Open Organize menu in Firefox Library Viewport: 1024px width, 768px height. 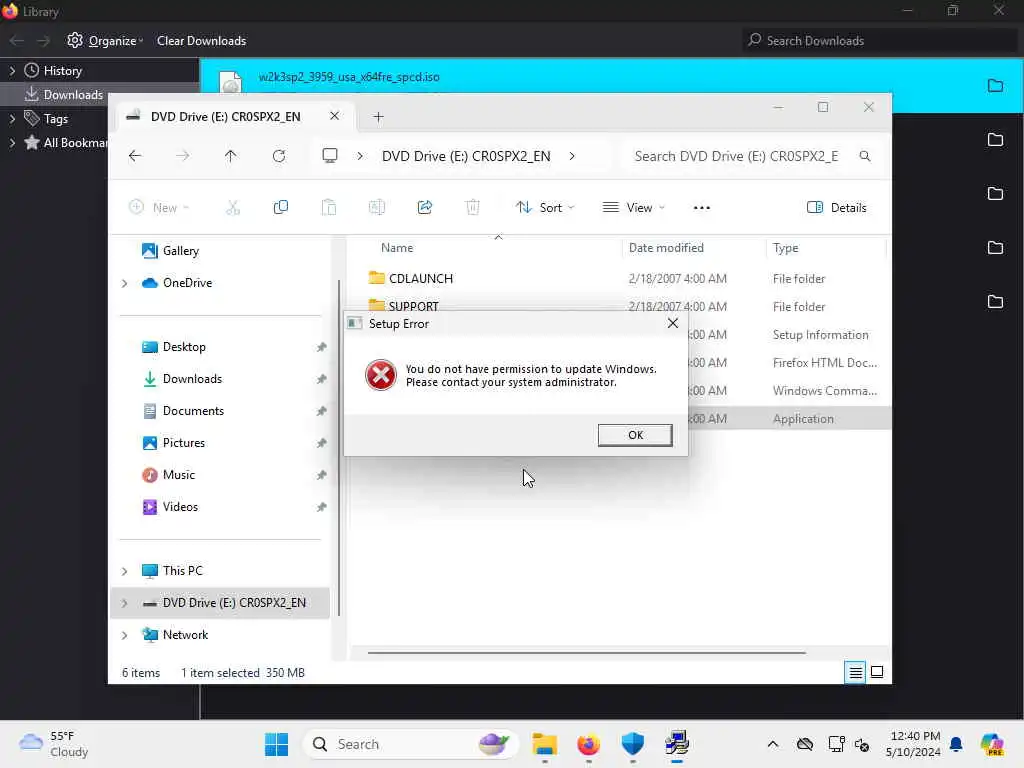(105, 40)
